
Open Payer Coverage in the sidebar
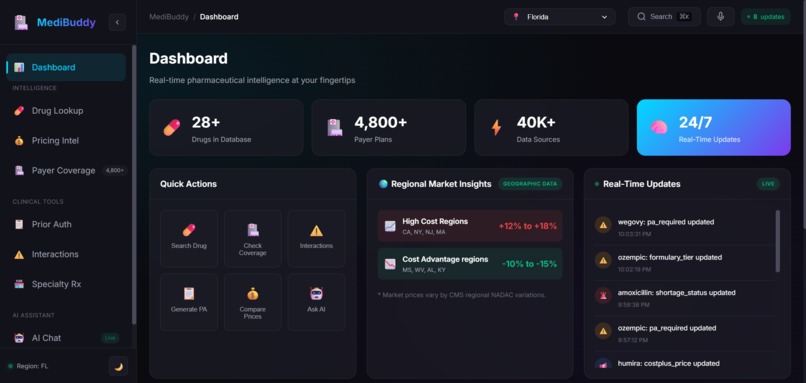[x=66, y=170]
